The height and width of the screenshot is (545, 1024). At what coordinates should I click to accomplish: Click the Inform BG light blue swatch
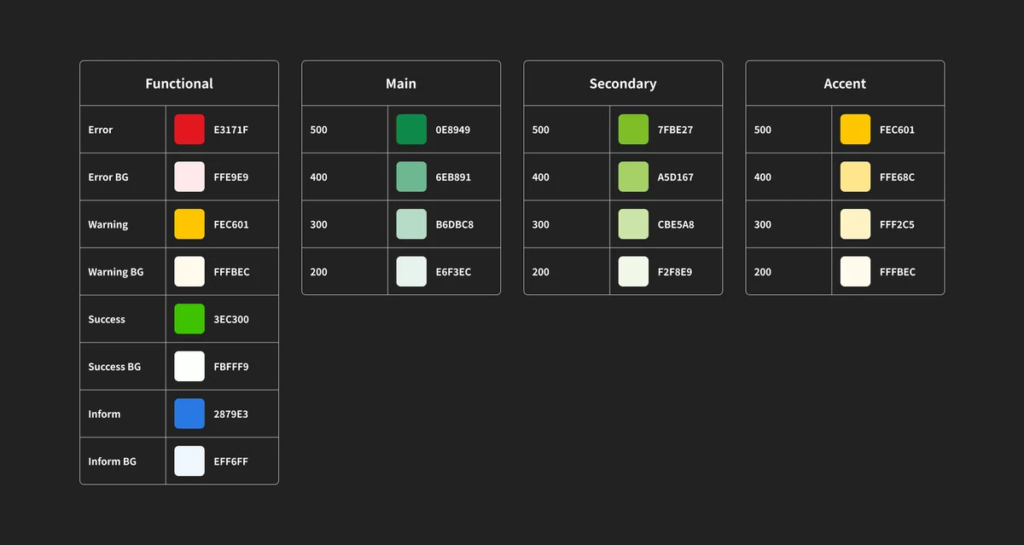(189, 461)
